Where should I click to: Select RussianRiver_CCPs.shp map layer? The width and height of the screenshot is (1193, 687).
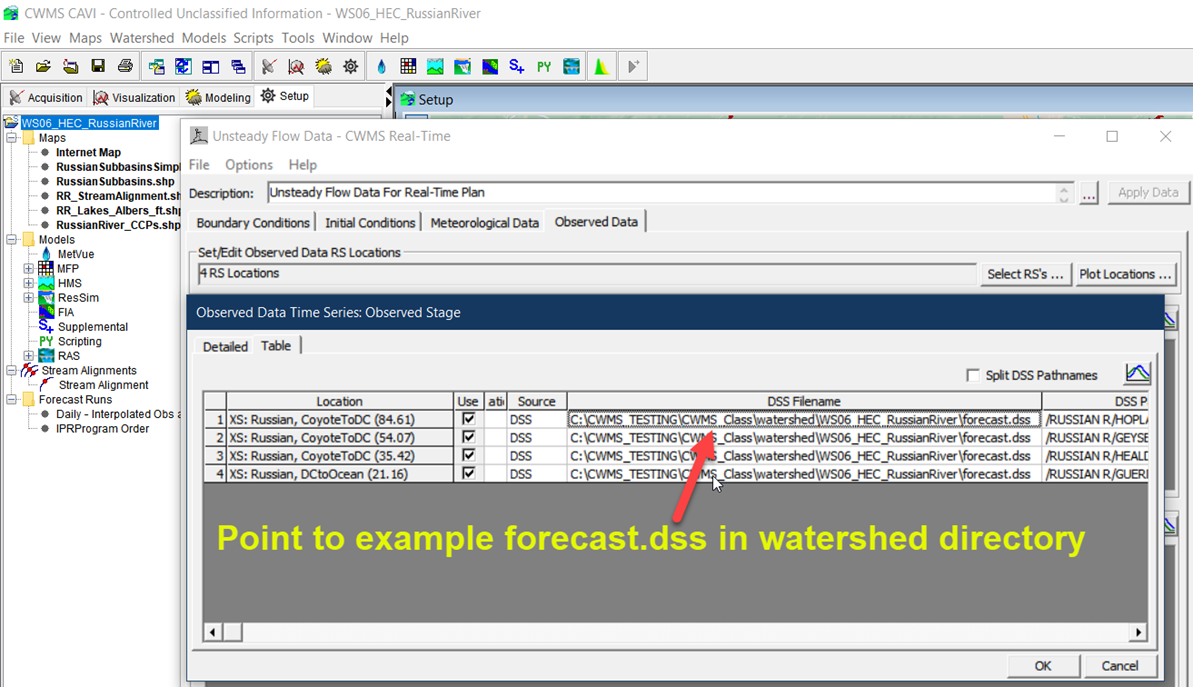point(118,225)
